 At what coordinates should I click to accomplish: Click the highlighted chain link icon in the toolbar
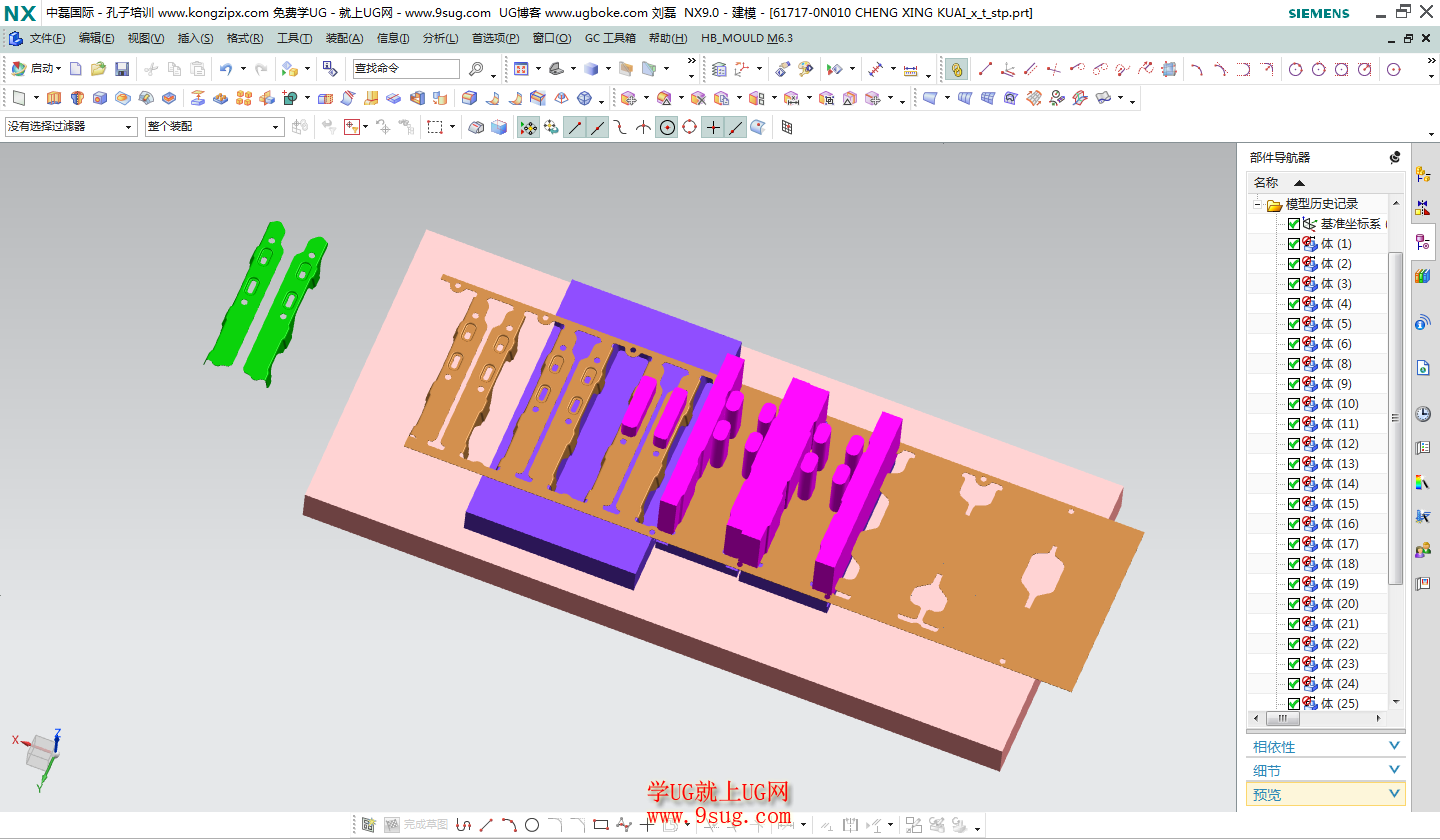pos(956,69)
